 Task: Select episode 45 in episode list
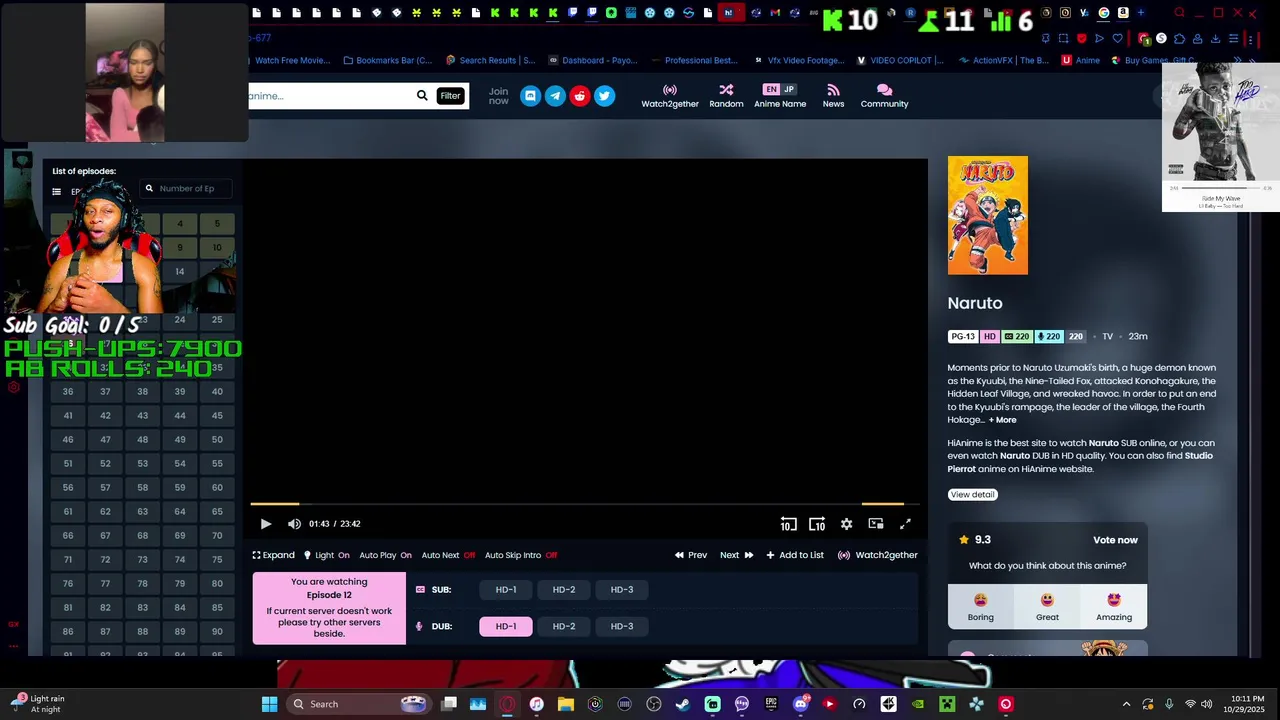click(217, 416)
